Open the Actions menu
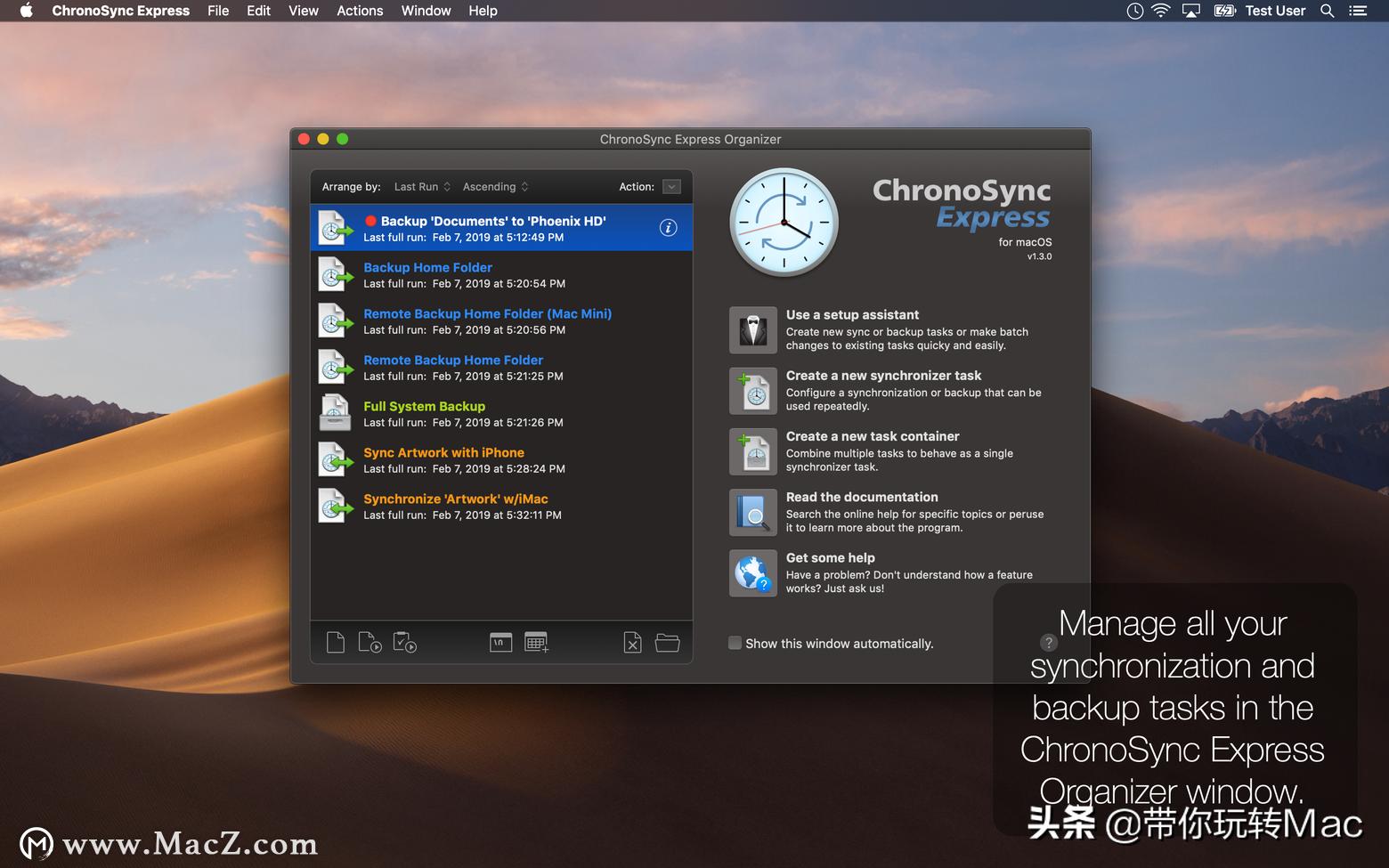Image resolution: width=1389 pixels, height=868 pixels. [x=360, y=11]
